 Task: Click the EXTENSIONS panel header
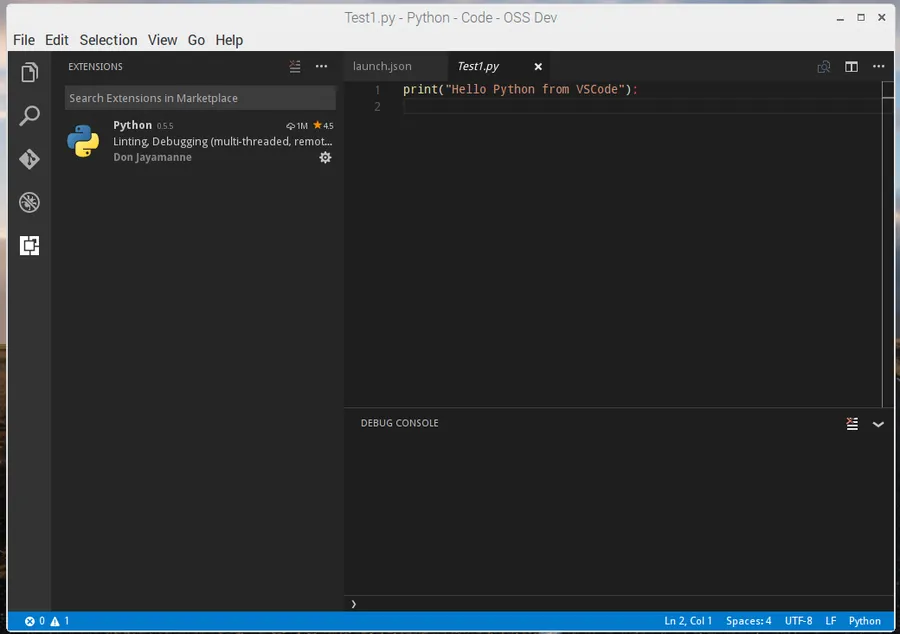pyautogui.click(x=95, y=67)
